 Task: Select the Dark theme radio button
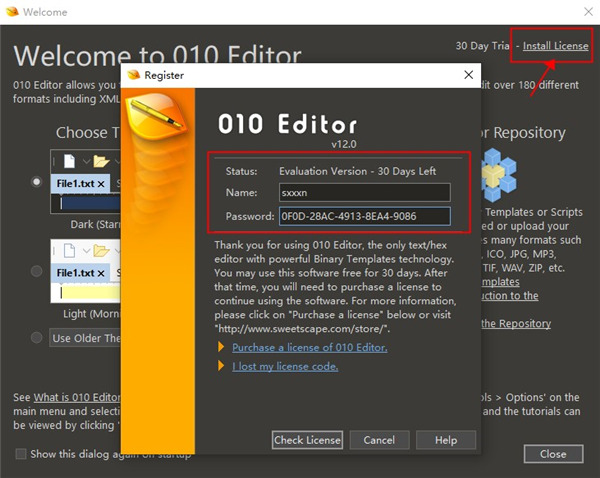tap(37, 182)
